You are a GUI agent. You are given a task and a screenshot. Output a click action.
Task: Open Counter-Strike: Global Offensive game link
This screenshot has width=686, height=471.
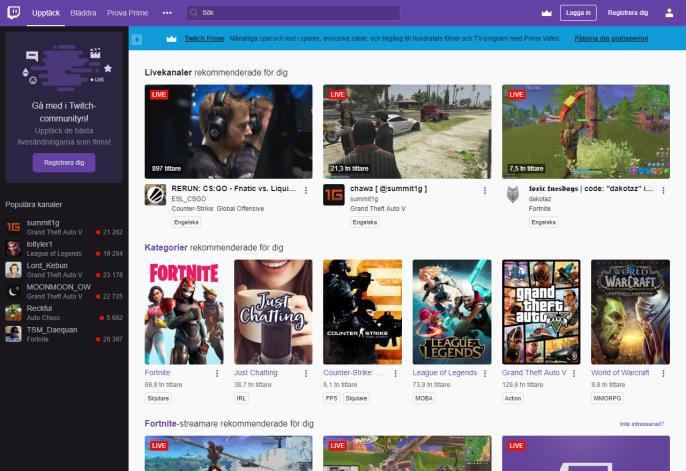coord(218,209)
